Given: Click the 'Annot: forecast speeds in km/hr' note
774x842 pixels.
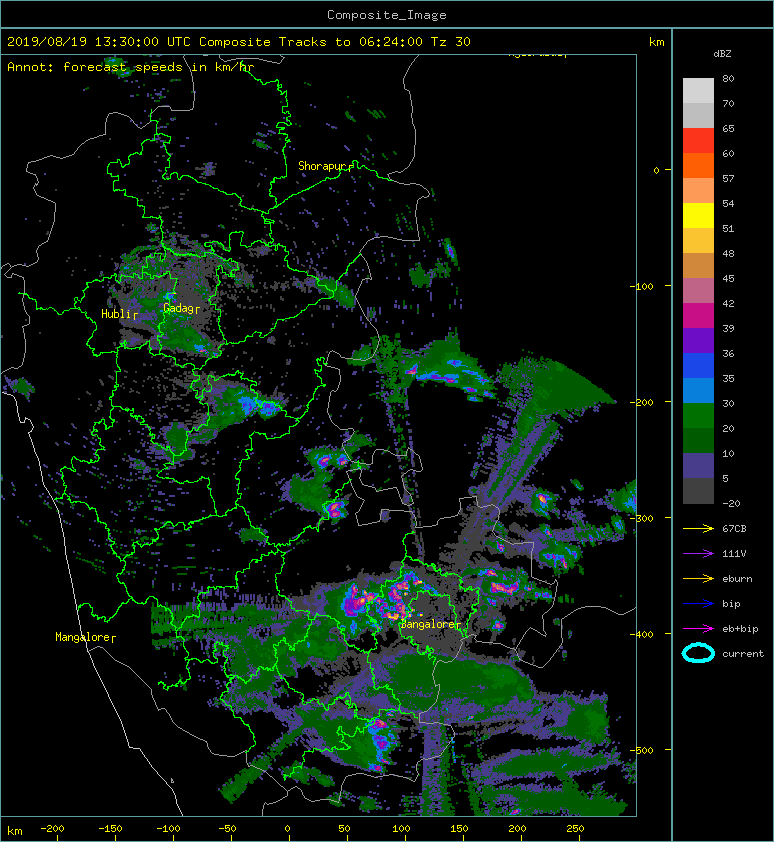Looking at the screenshot, I should click(131, 67).
